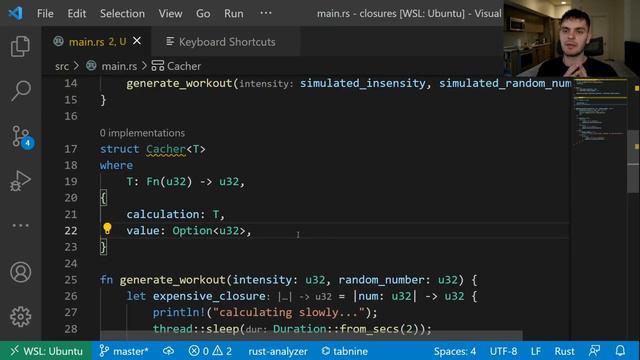640x360 pixels.
Task: Click the lightbulb code action on line 22
Action: pyautogui.click(x=107, y=229)
